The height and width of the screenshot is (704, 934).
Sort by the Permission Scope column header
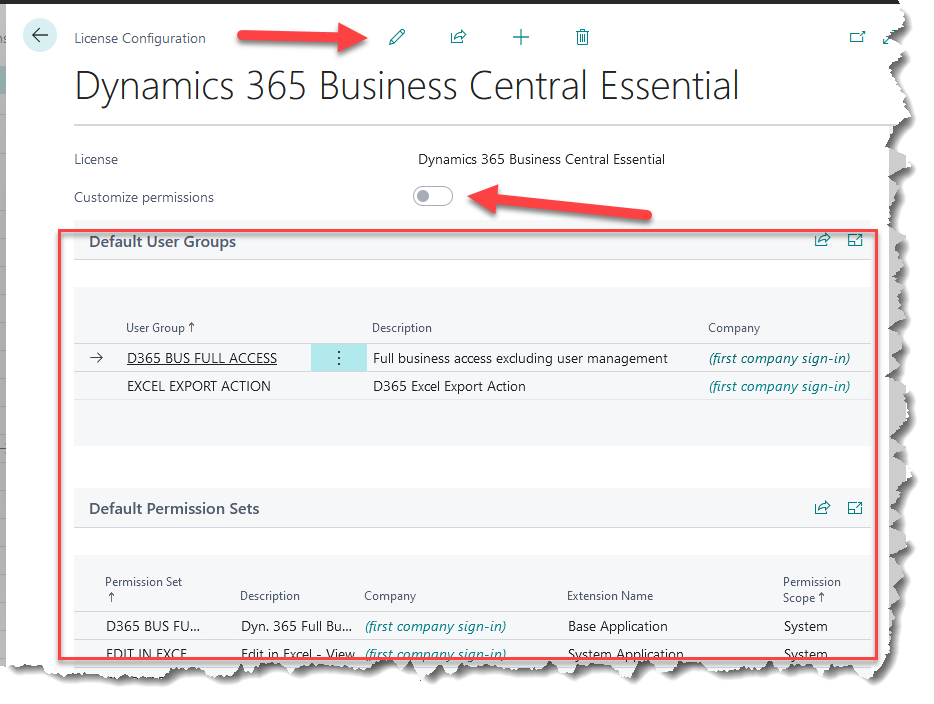[x=811, y=590]
